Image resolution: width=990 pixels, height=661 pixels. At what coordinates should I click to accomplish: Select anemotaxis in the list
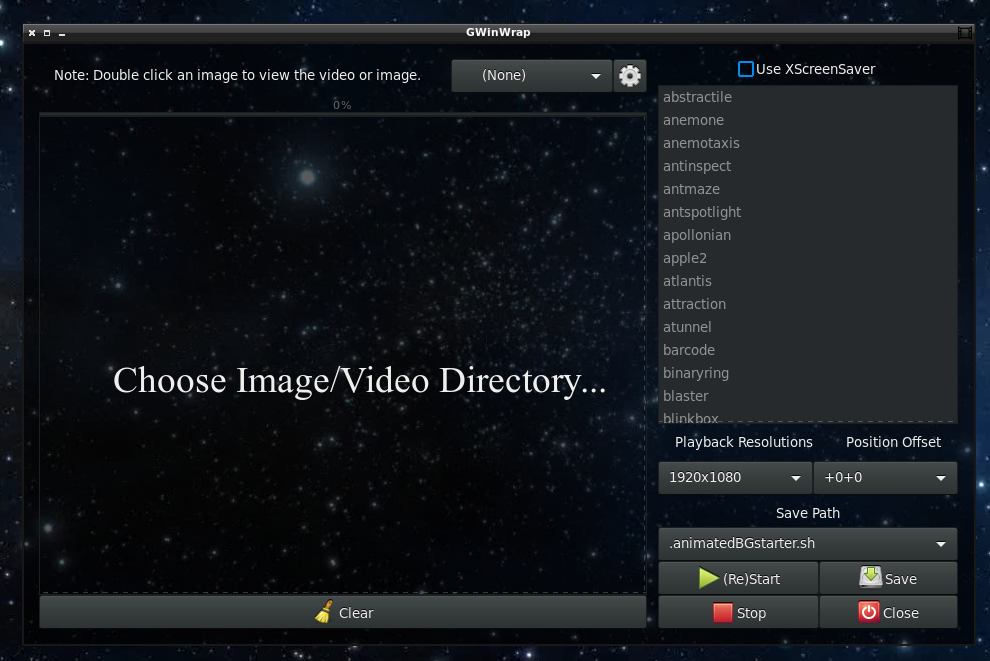808,143
